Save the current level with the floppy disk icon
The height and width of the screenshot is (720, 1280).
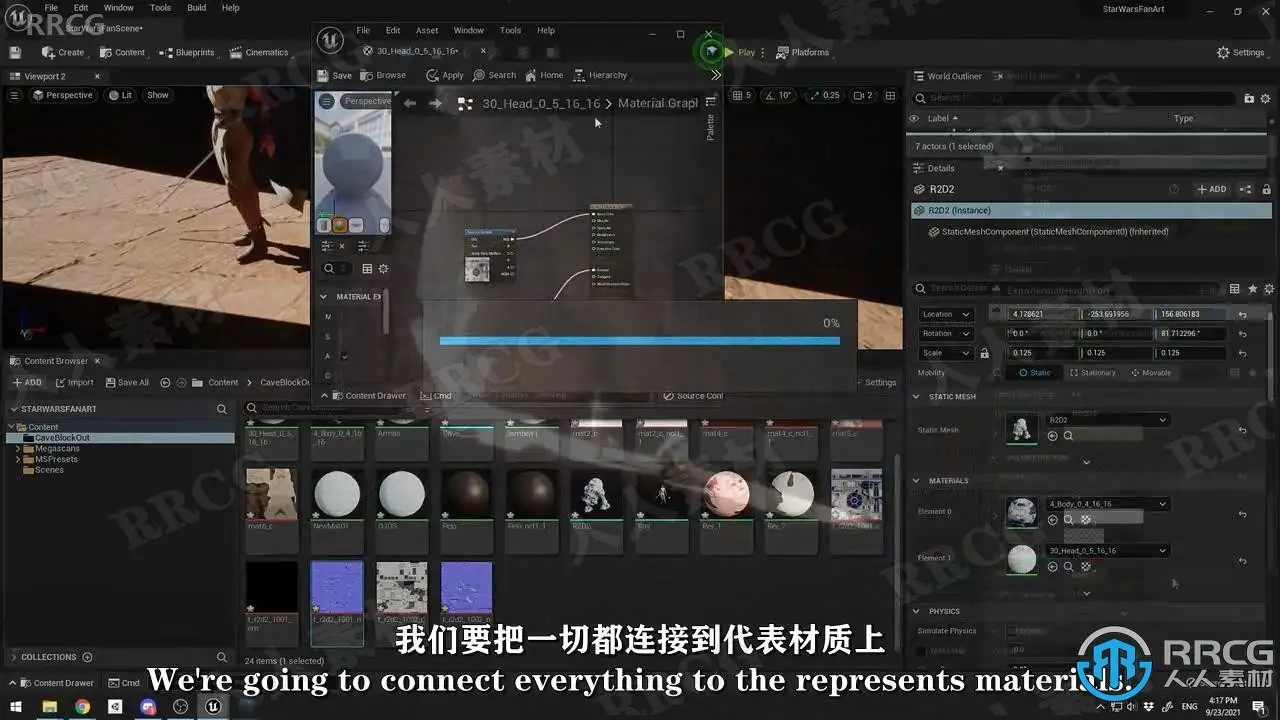pyautogui.click(x=15, y=52)
